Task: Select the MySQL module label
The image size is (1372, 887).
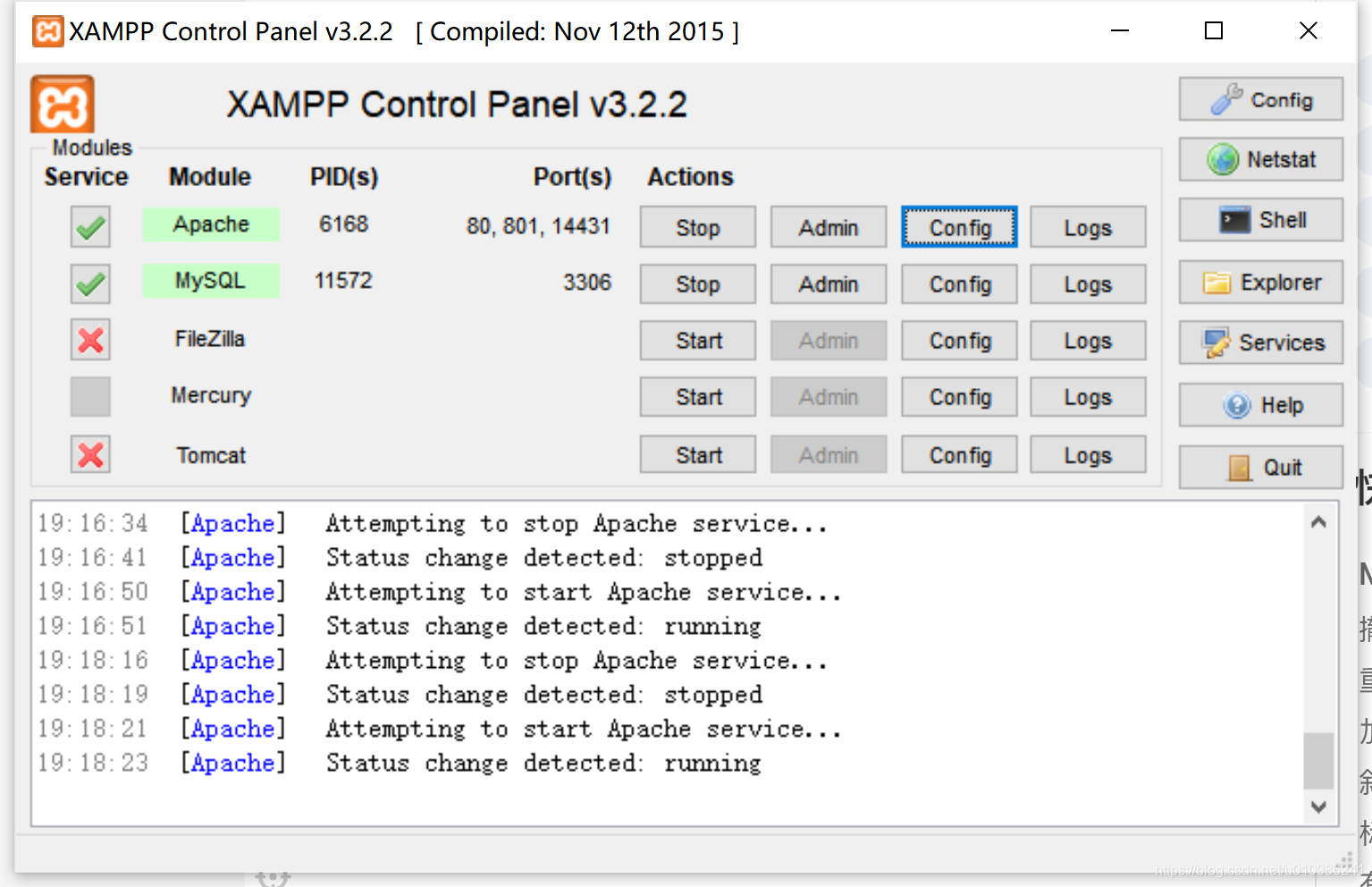Action: coord(211,281)
